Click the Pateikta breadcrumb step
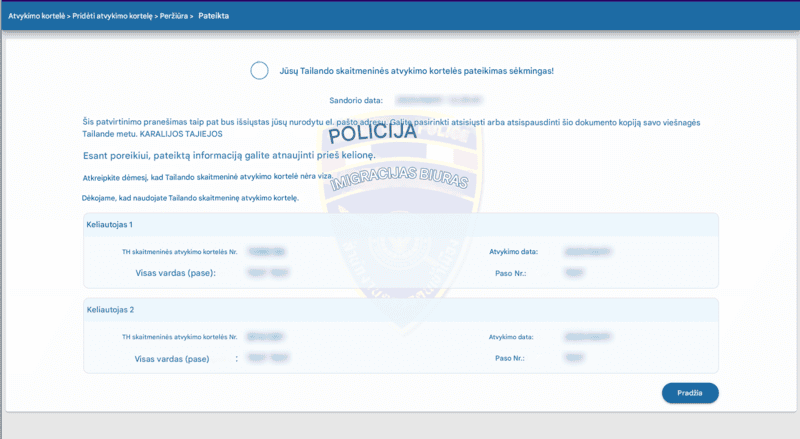 (x=213, y=16)
